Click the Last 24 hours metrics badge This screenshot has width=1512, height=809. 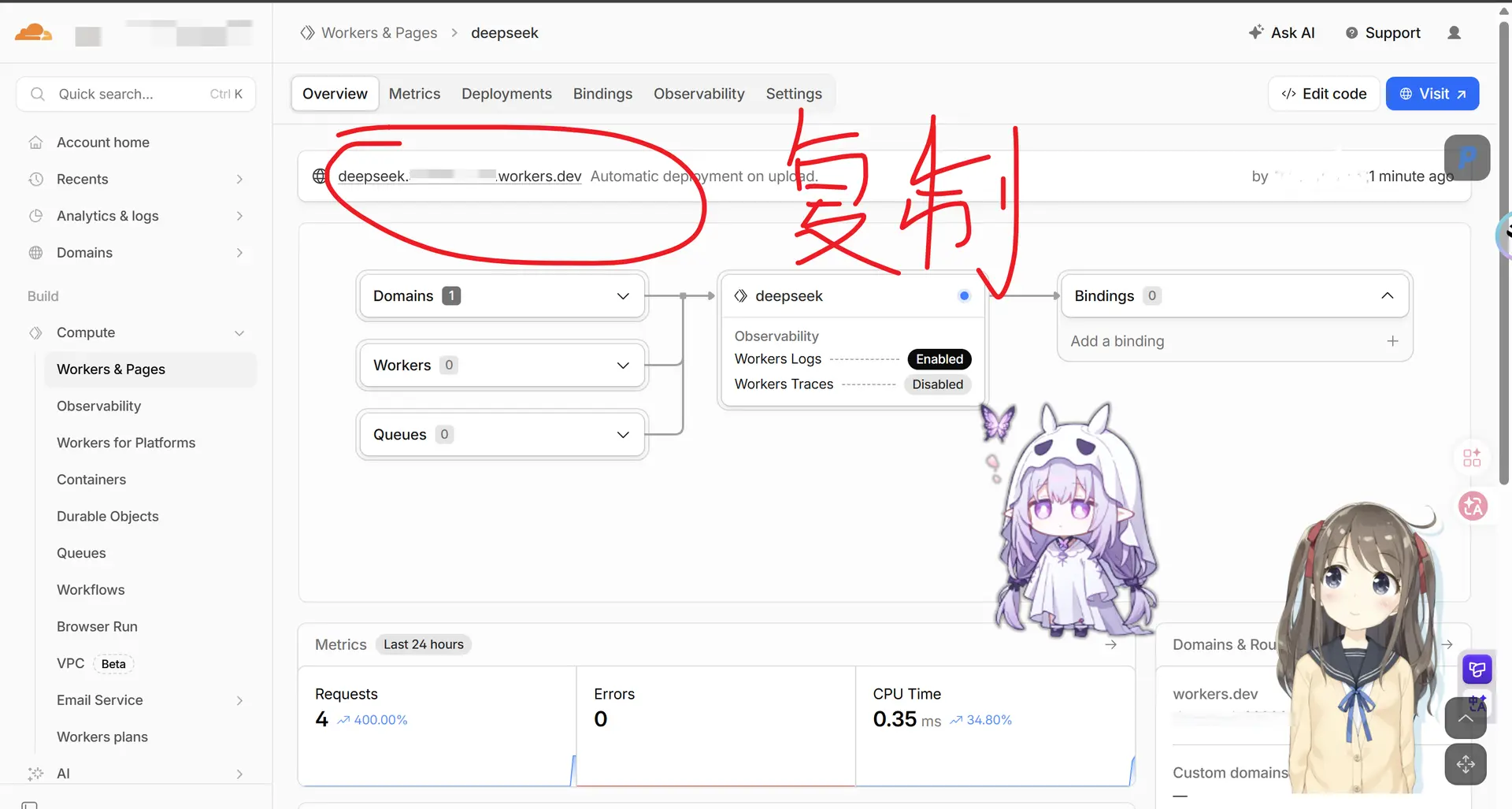pos(423,644)
